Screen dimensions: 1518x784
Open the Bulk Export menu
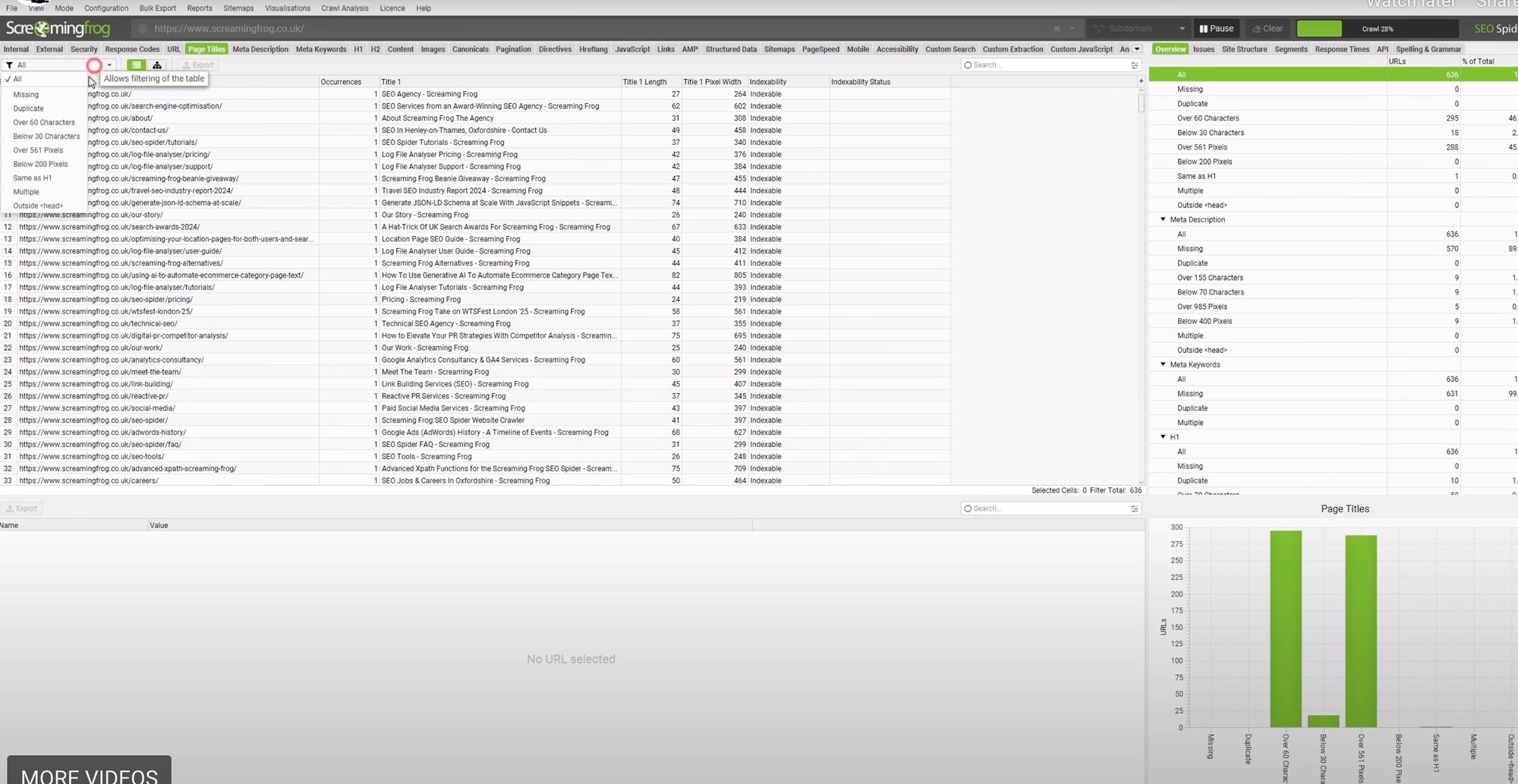coord(158,8)
